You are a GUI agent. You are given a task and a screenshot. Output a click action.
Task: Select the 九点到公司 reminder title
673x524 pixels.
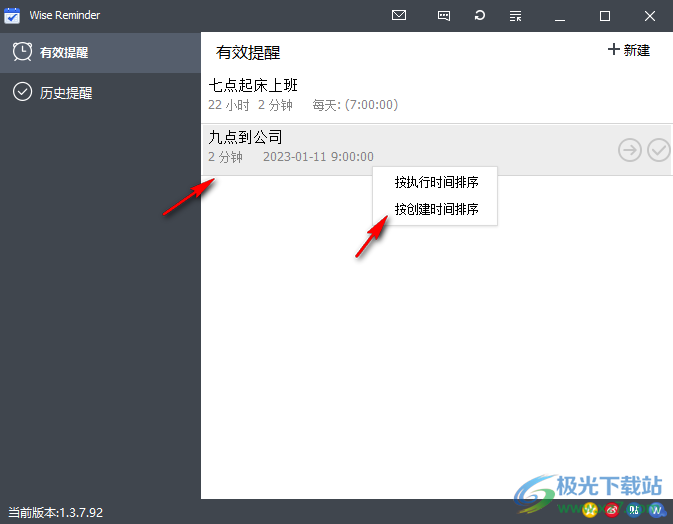tap(245, 137)
